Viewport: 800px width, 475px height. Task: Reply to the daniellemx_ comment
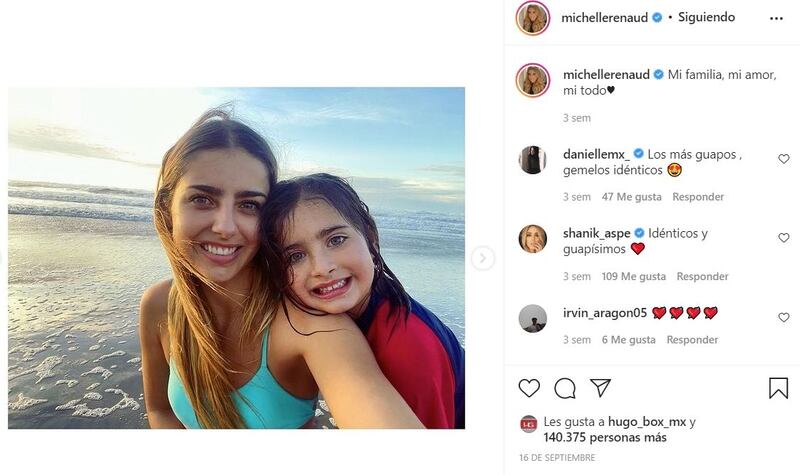coord(698,197)
